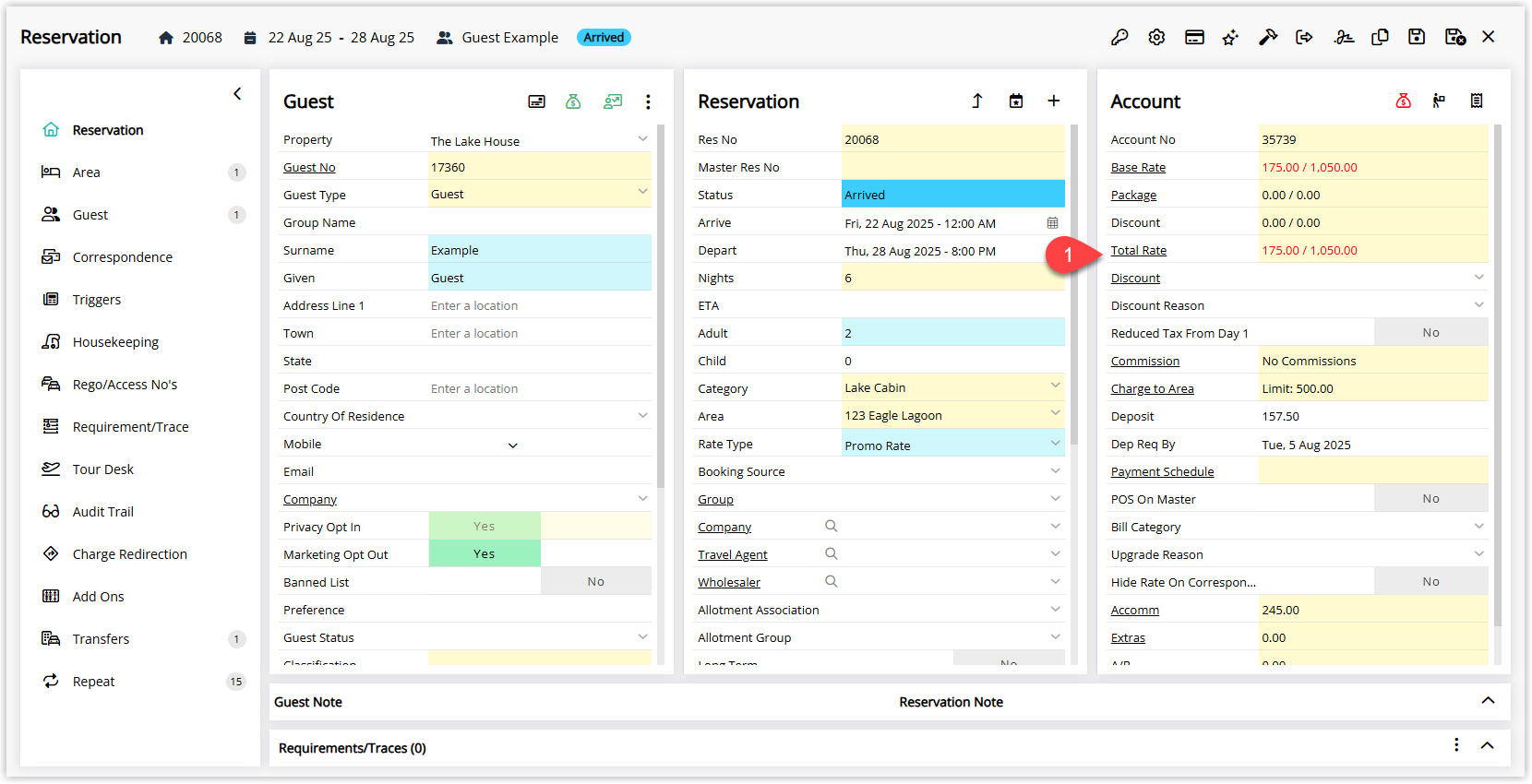Click the Commission link
Screen dimensions: 1532x784
tap(1144, 361)
